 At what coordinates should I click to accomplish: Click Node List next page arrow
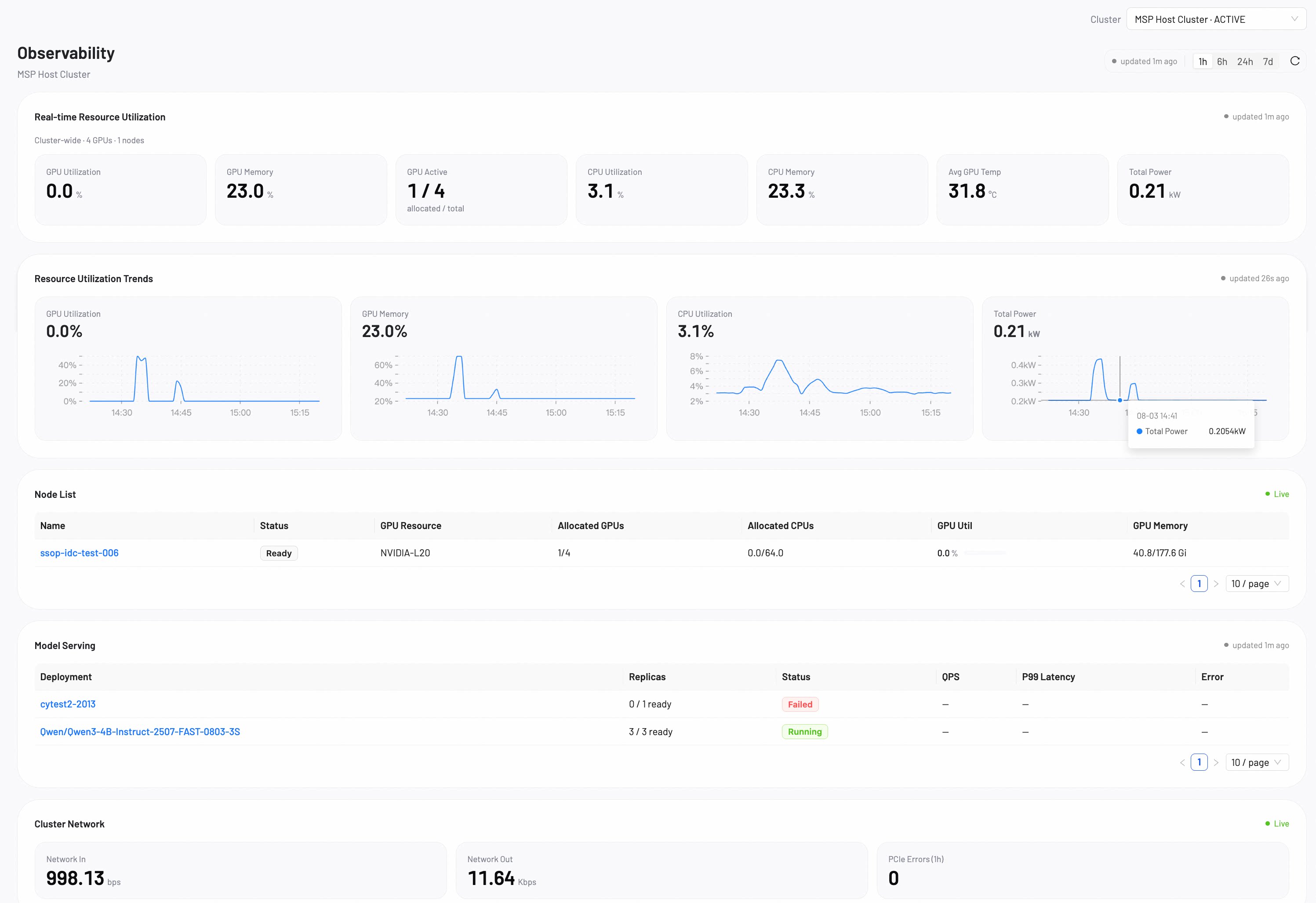coord(1216,584)
